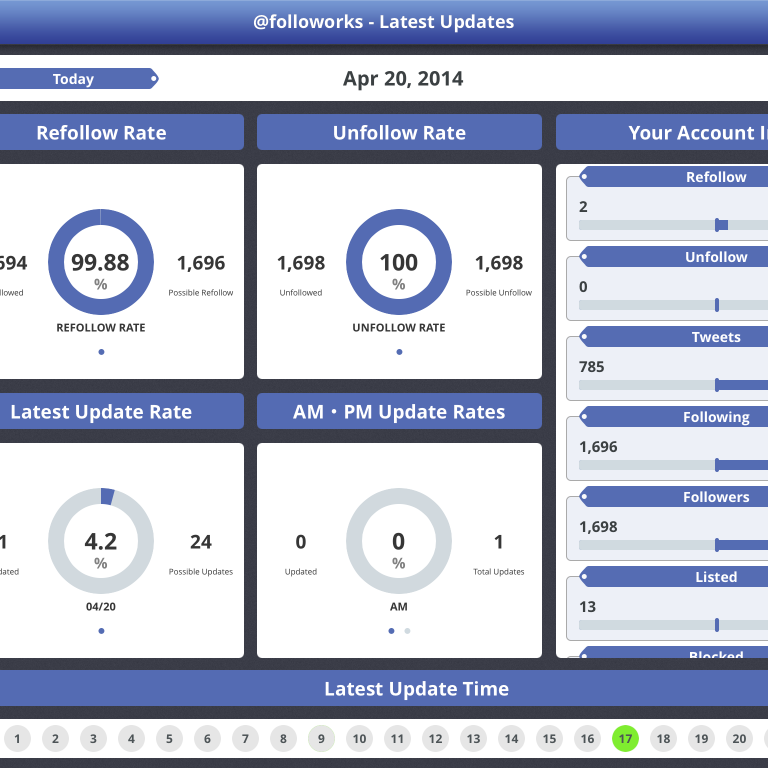This screenshot has width=768, height=768.
Task: Click the Unfollow Rate 100% donut chart
Action: pos(399,262)
